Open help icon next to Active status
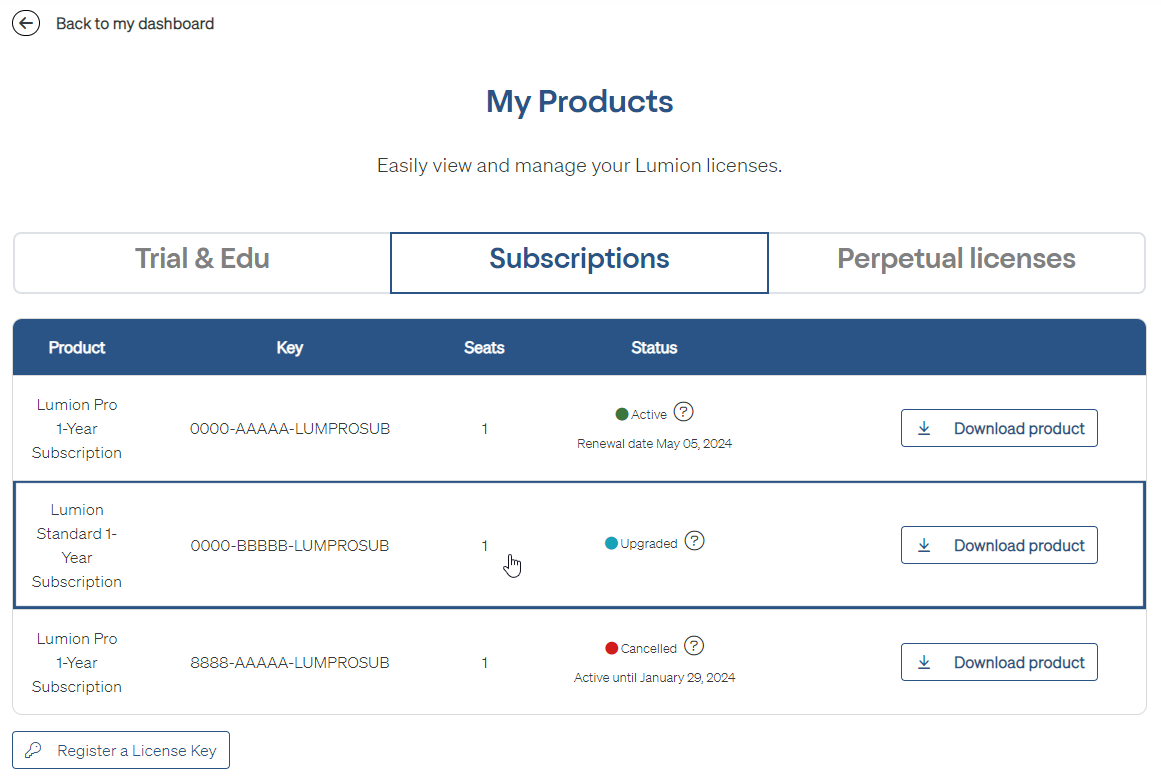Image resolution: width=1161 pixels, height=781 pixels. [x=683, y=412]
